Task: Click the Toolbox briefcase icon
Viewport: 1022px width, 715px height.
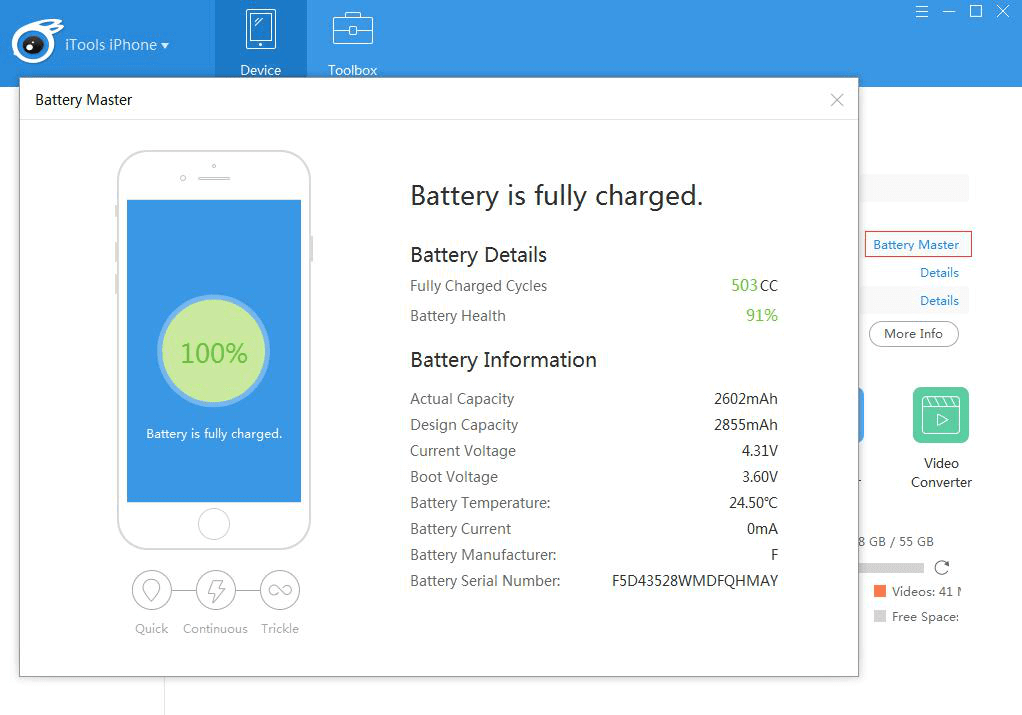Action: point(353,29)
